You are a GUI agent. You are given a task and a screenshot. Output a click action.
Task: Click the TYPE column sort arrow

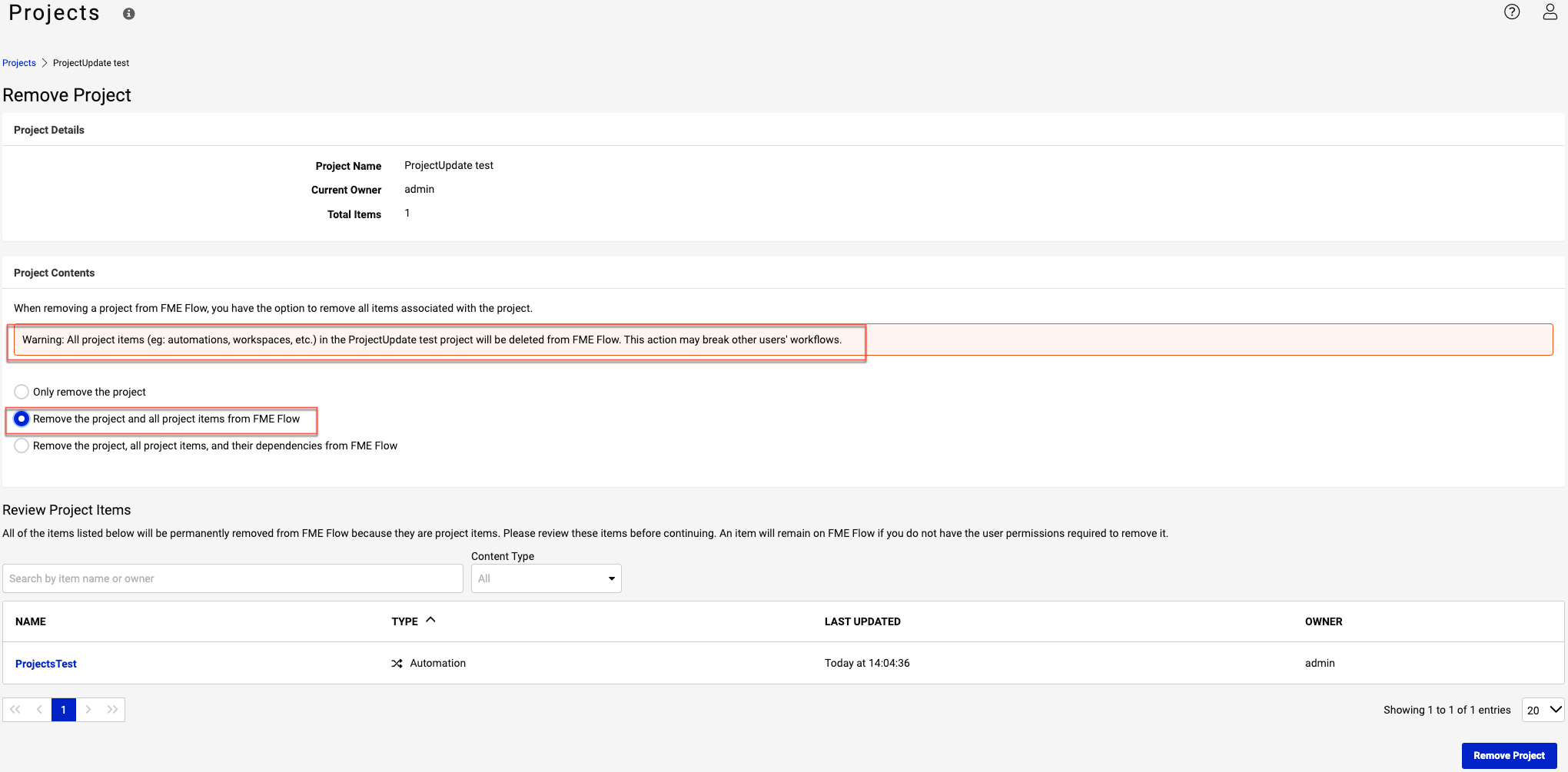(x=430, y=620)
